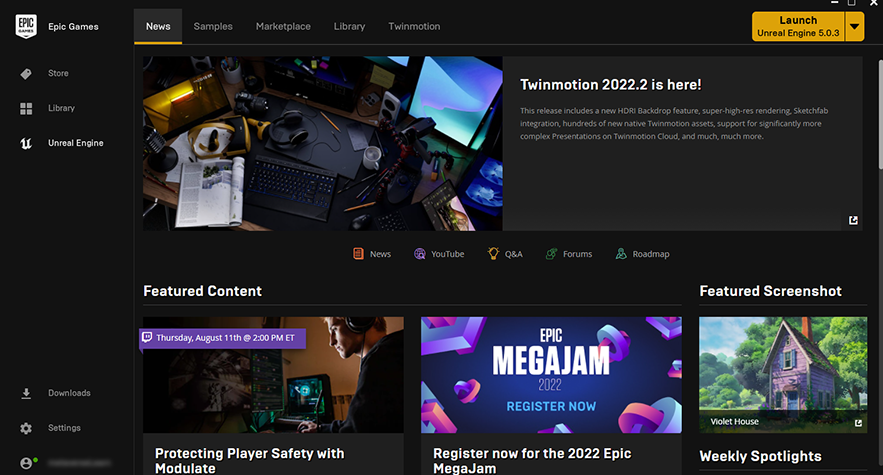The width and height of the screenshot is (883, 475).
Task: Switch to the Marketplace tab
Action: pyautogui.click(x=283, y=26)
